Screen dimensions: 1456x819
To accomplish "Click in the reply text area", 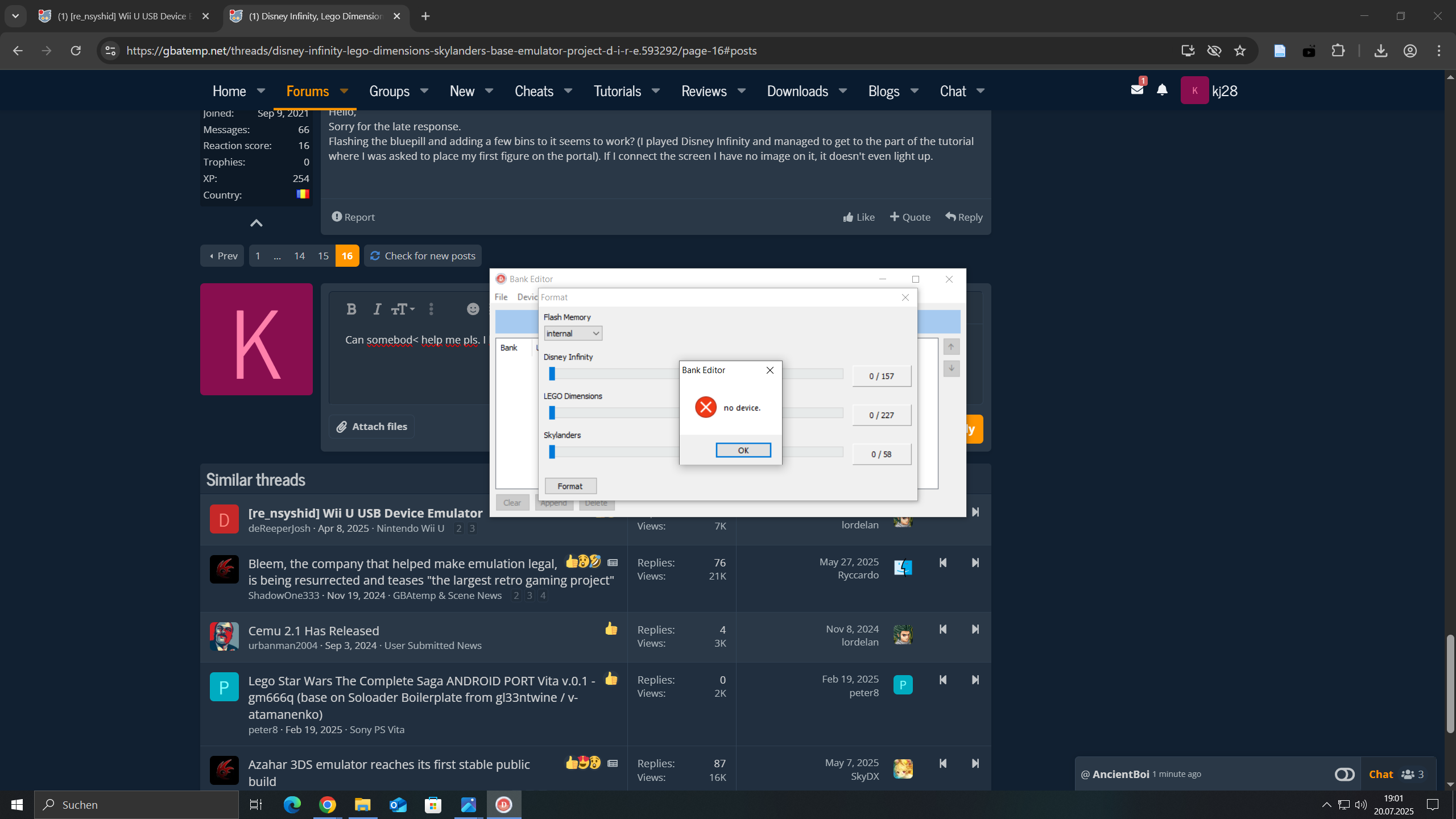I will (x=409, y=364).
